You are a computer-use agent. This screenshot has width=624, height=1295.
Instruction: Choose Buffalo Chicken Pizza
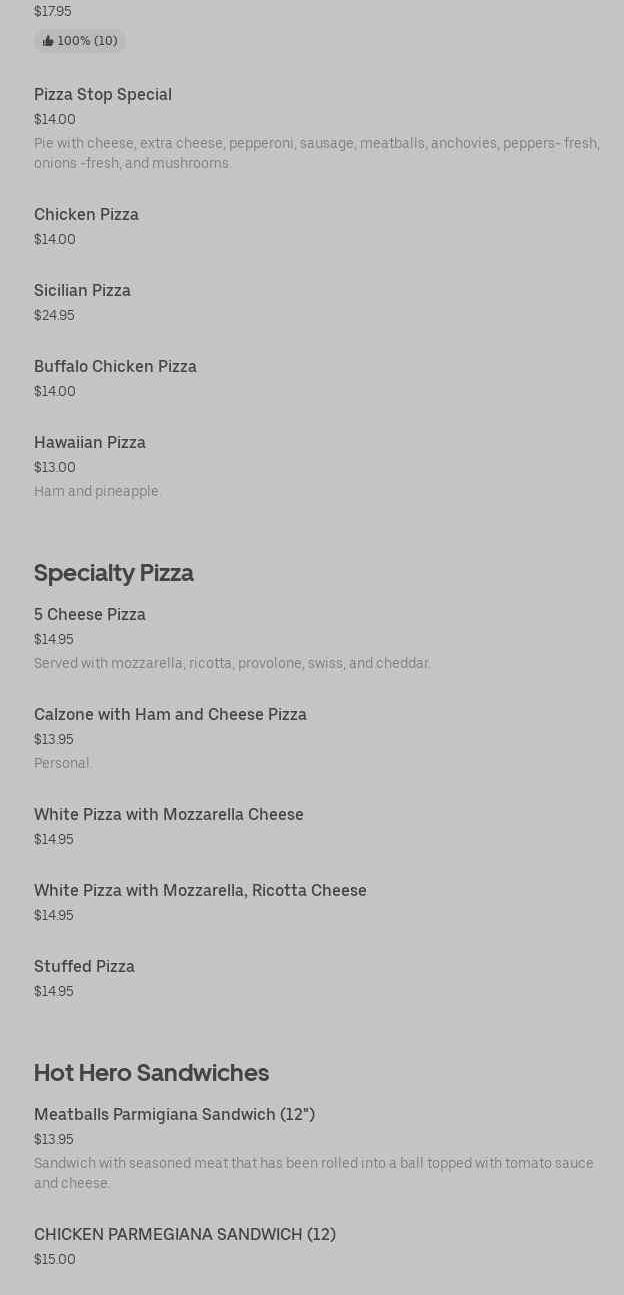pyautogui.click(x=116, y=367)
